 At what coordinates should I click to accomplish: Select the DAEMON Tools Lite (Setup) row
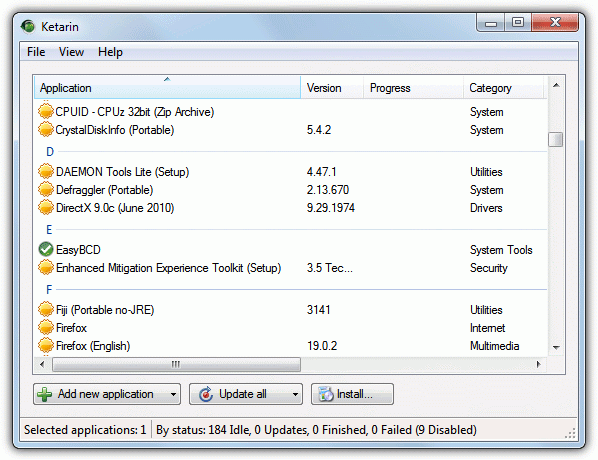[x=291, y=172]
